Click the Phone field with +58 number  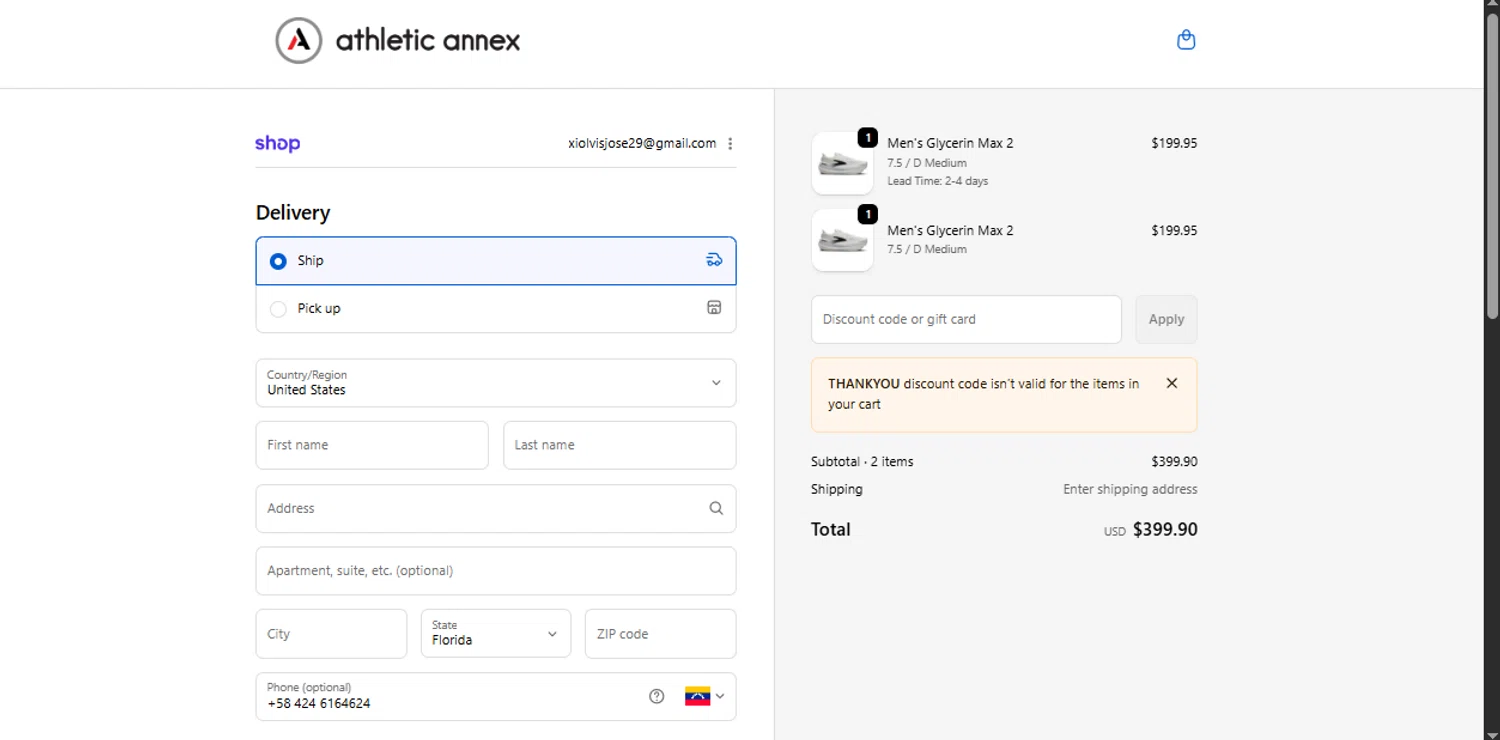(x=496, y=696)
